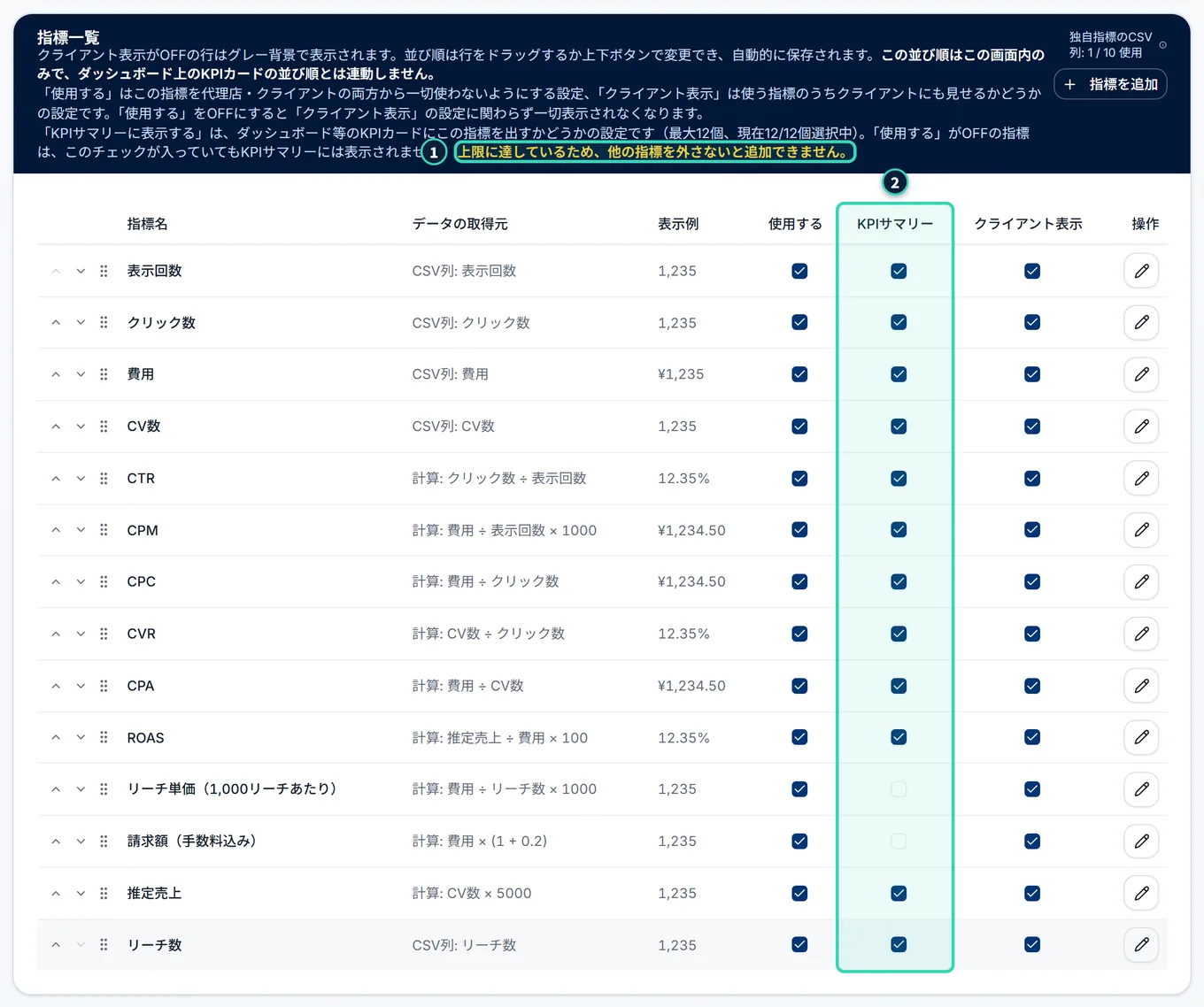Toggle クライアント表示 for CPA
The image size is (1204, 1007).
click(x=1032, y=686)
